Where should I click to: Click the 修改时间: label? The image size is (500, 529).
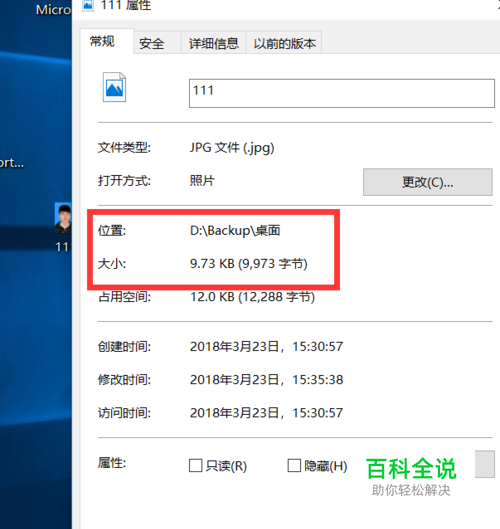(124, 380)
